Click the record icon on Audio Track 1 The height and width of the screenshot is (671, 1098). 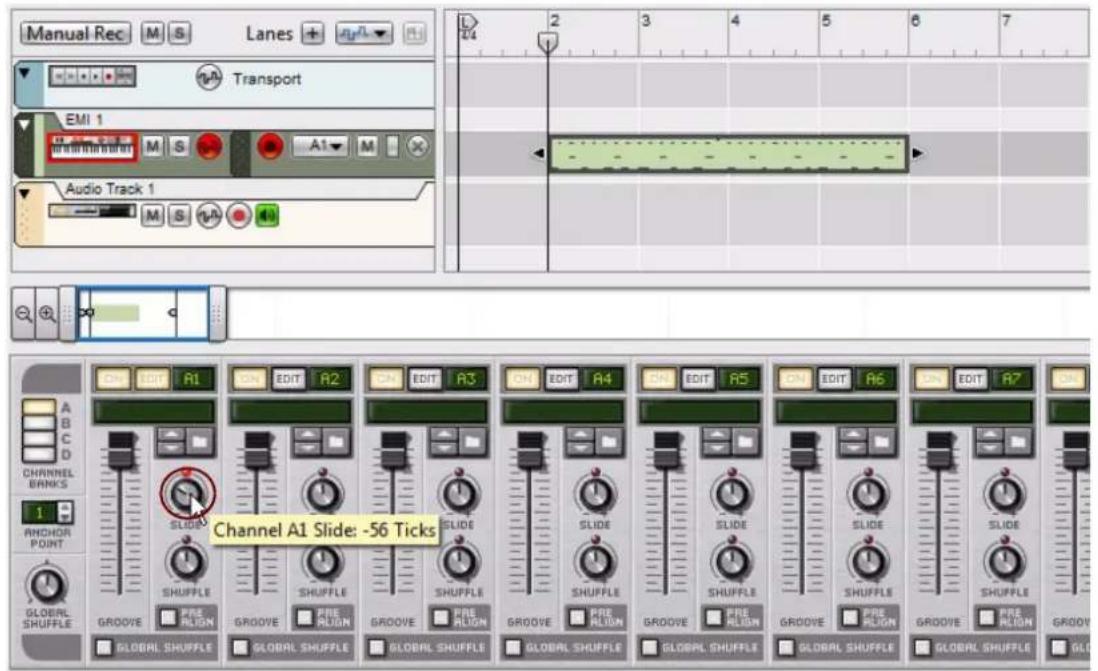coord(238,213)
